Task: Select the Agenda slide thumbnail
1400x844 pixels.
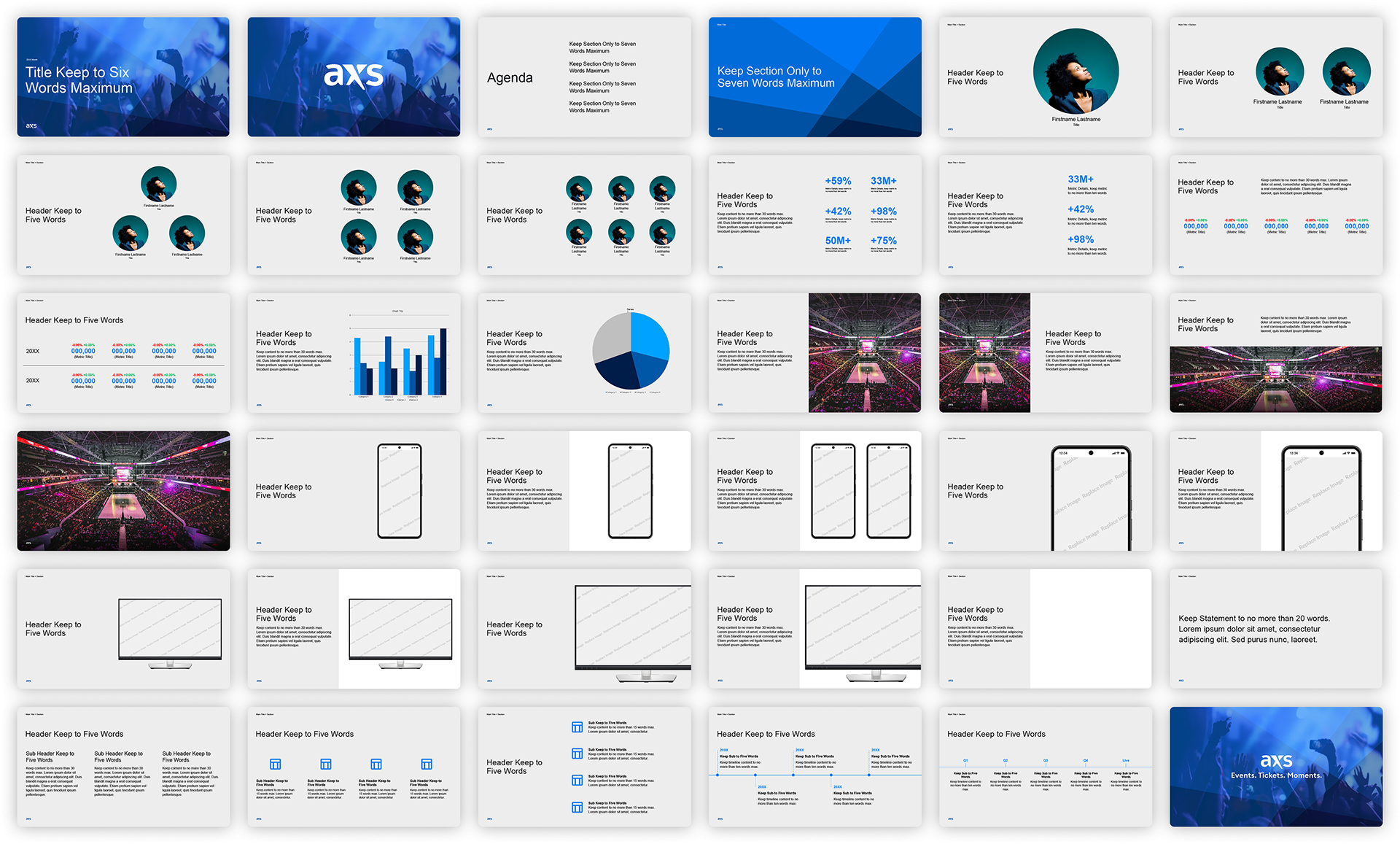Action: coord(584,77)
